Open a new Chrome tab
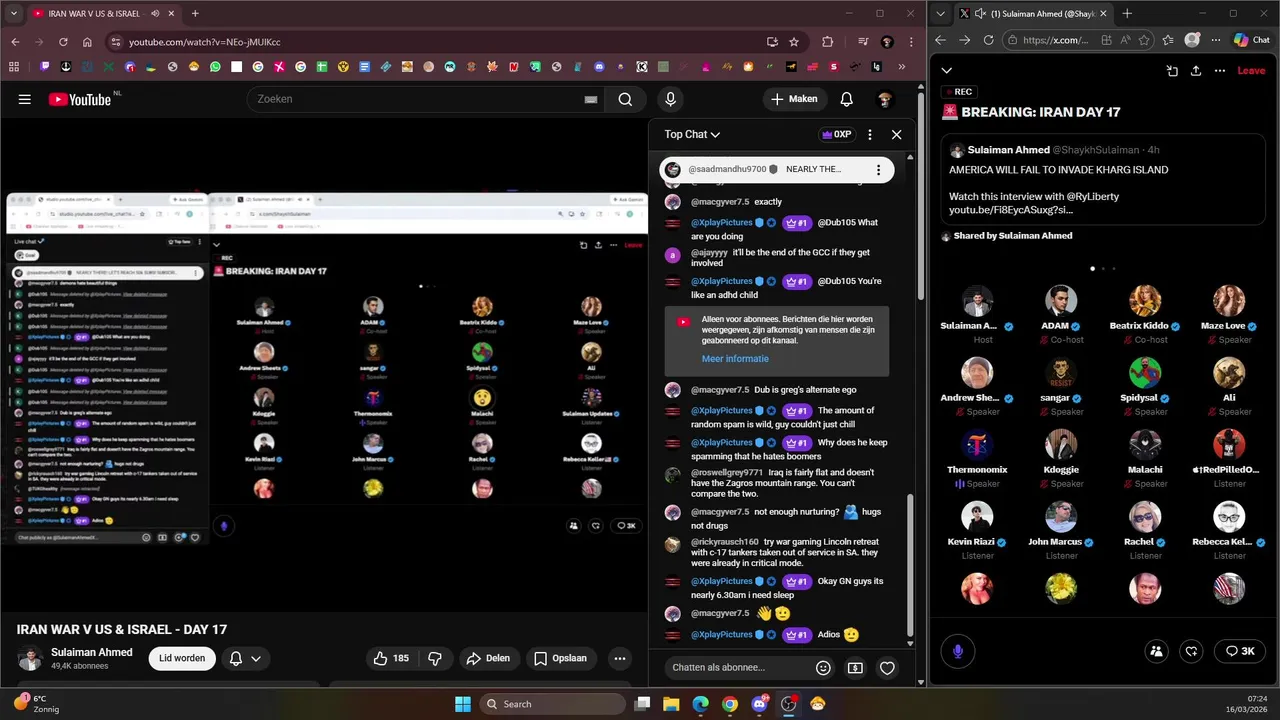The image size is (1280, 720). pos(195,14)
